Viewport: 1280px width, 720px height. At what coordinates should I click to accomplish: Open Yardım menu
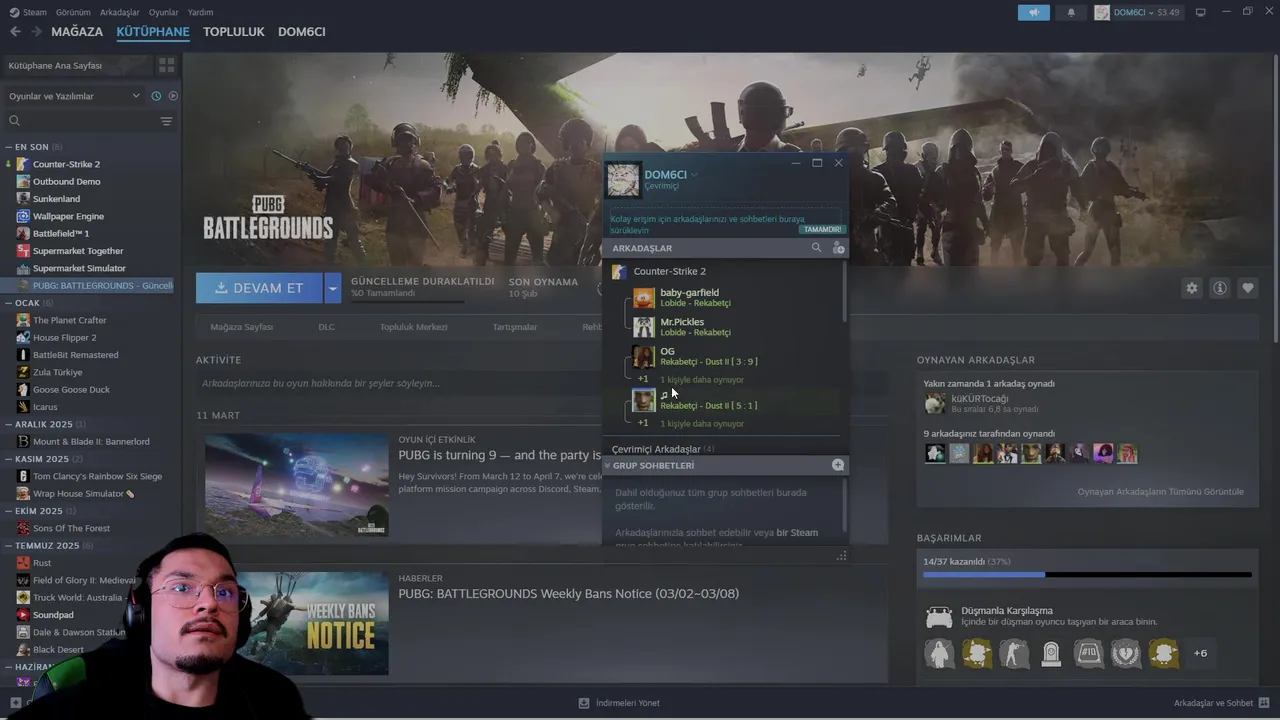[x=200, y=12]
